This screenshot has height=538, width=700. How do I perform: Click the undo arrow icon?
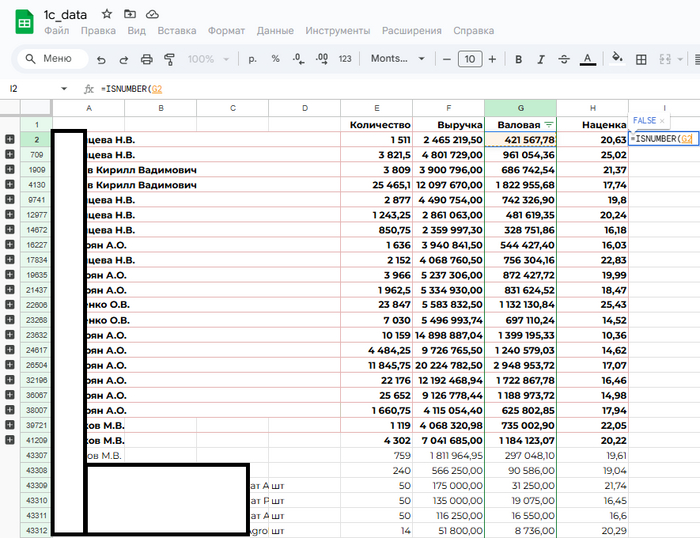click(x=99, y=59)
